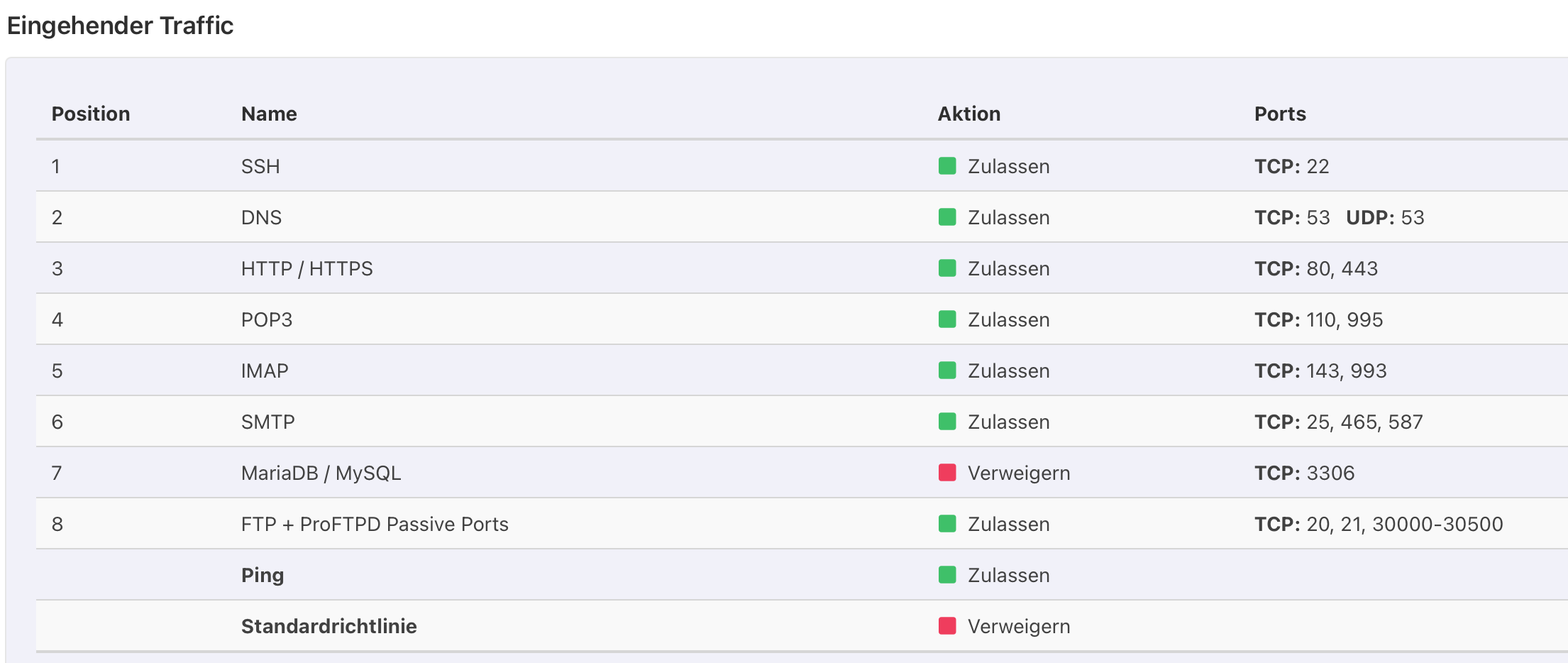Click the green square in the SMTP row
Image resolution: width=1568 pixels, height=663 pixels.
(947, 422)
